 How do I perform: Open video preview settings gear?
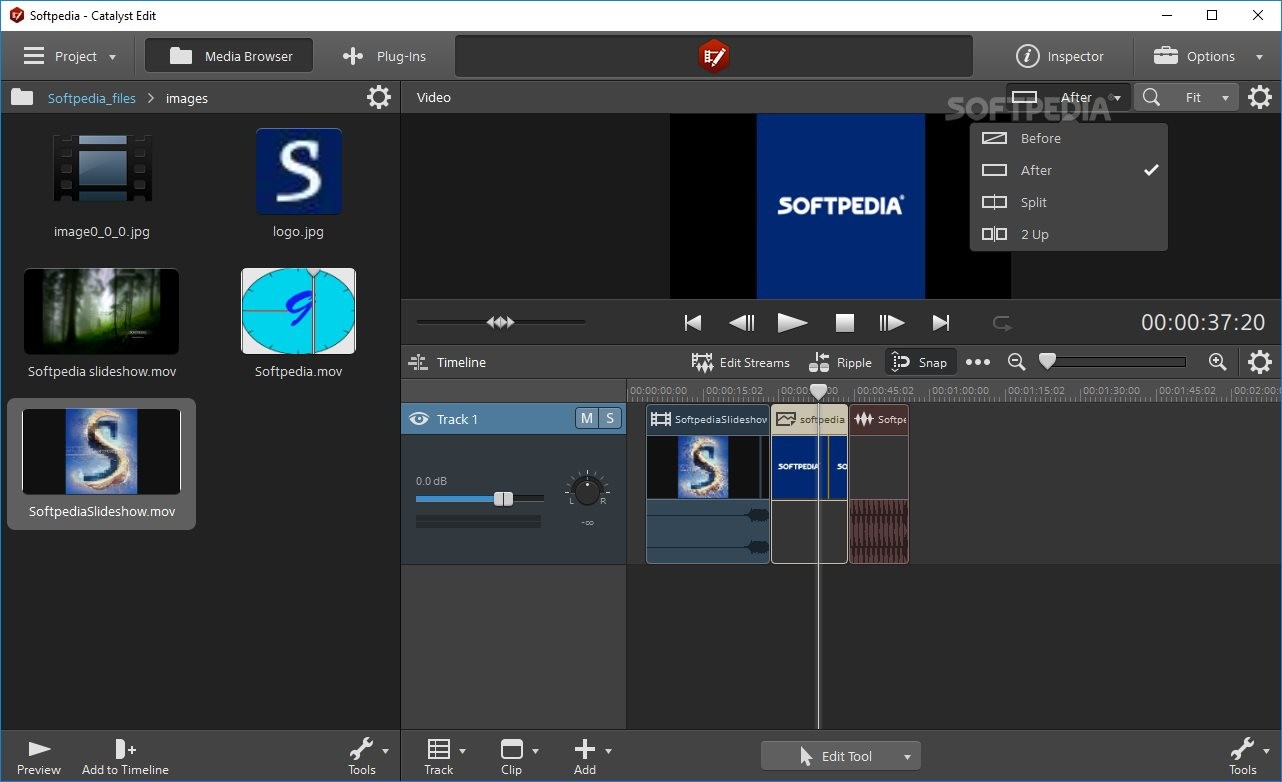(1260, 97)
